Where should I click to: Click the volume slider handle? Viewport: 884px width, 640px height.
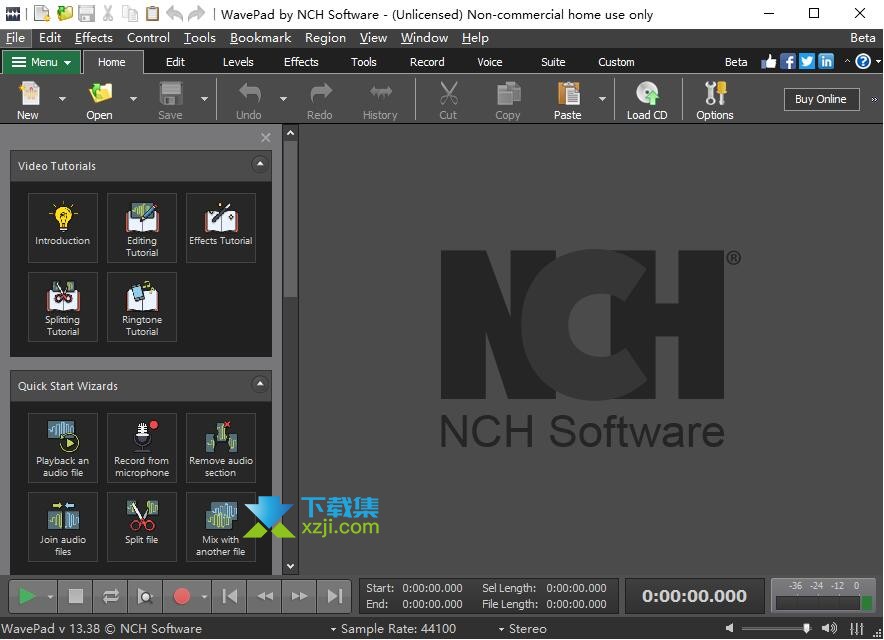pyautogui.click(x=806, y=628)
